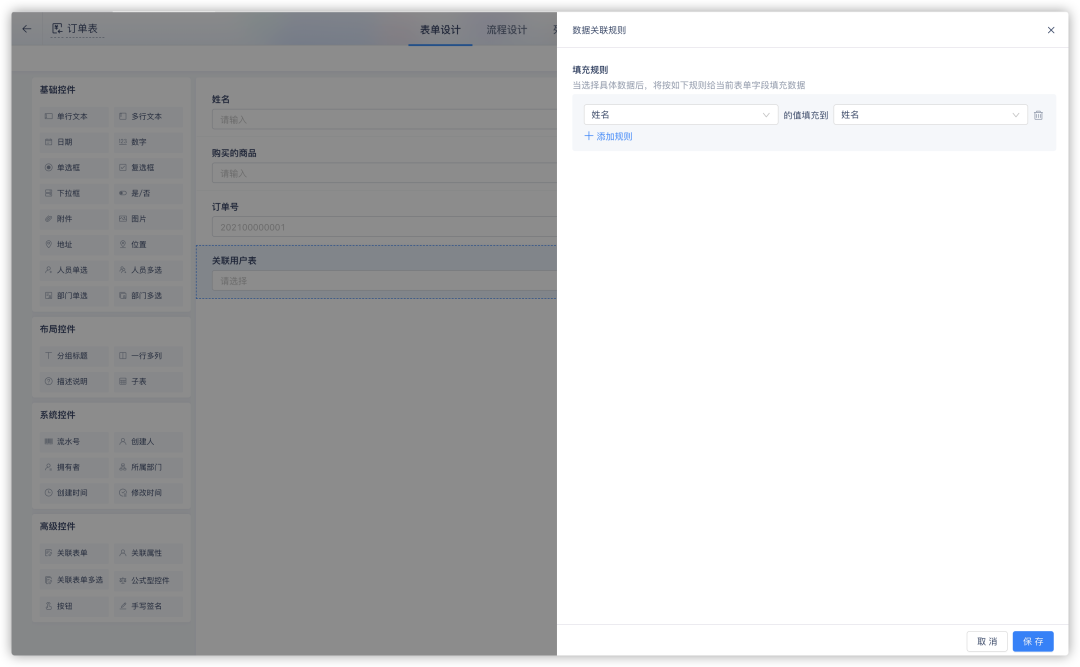Click the 购买的商品 input field
The image size is (1080, 667).
(384, 173)
